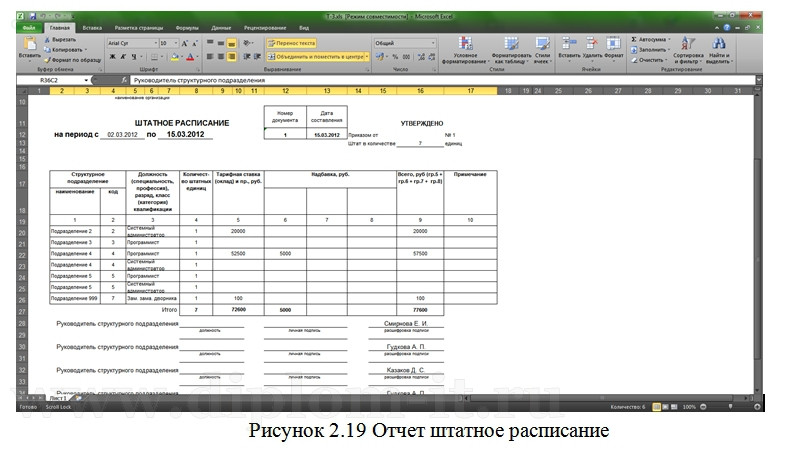Toggle Wrap Text (Перенос текста)

pos(292,43)
